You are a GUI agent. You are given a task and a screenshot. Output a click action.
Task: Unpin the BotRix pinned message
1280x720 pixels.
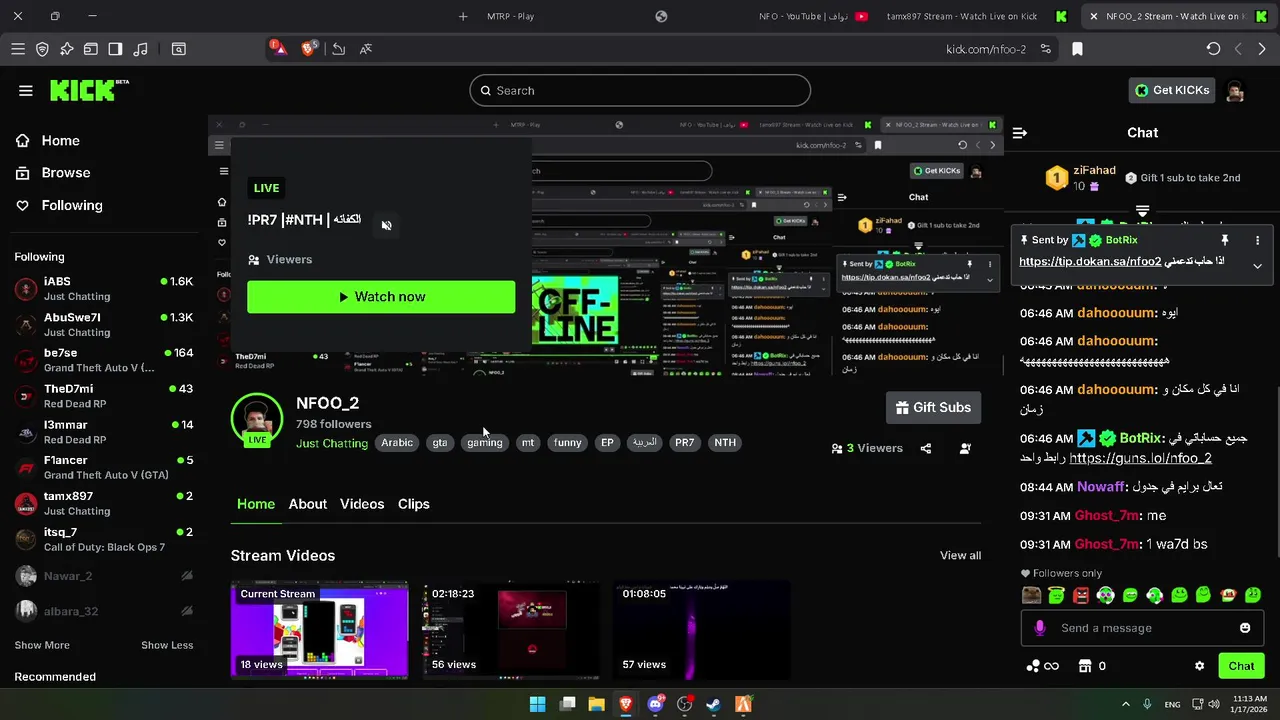tap(1224, 241)
